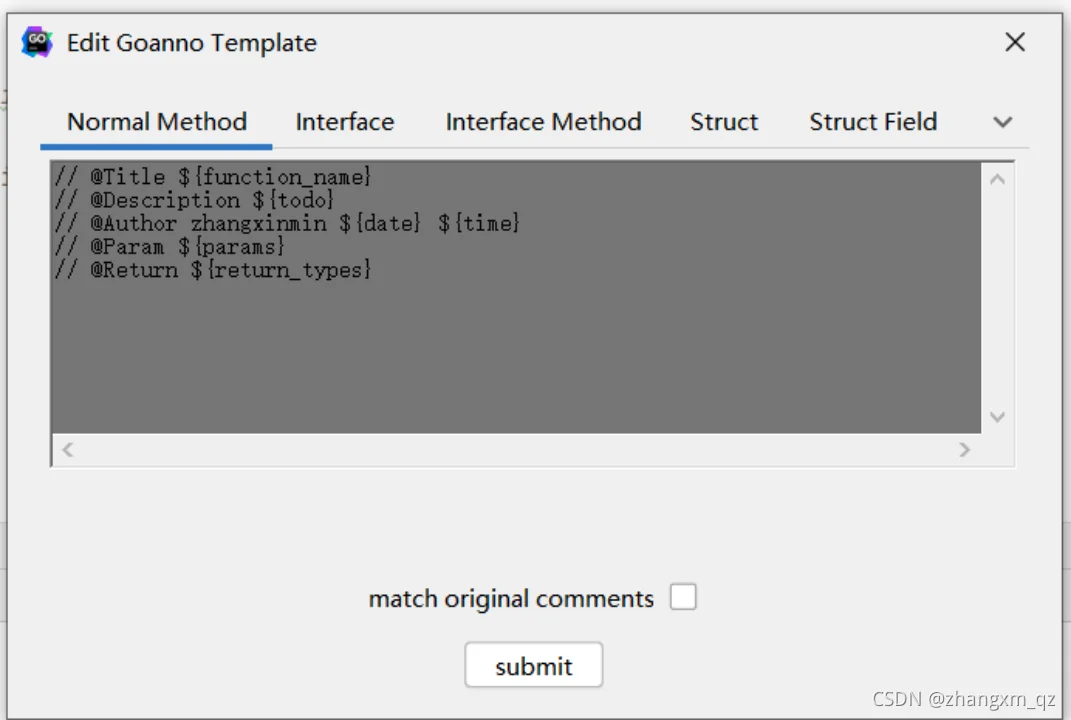Place cursor in the @Title template line
Viewport: 1071px width, 720px height.
(x=213, y=177)
